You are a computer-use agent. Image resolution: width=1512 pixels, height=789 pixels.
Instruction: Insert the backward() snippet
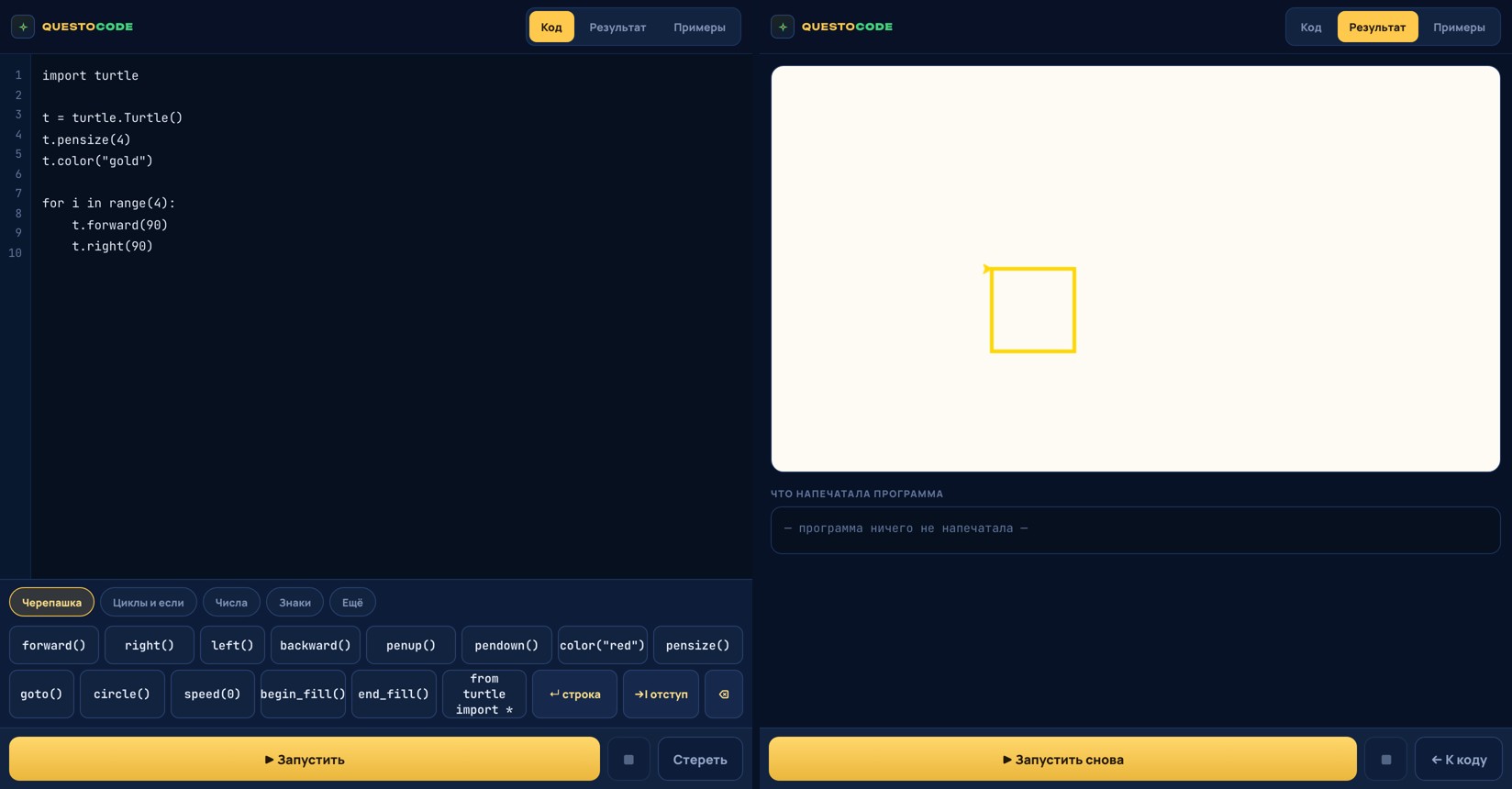(x=316, y=645)
